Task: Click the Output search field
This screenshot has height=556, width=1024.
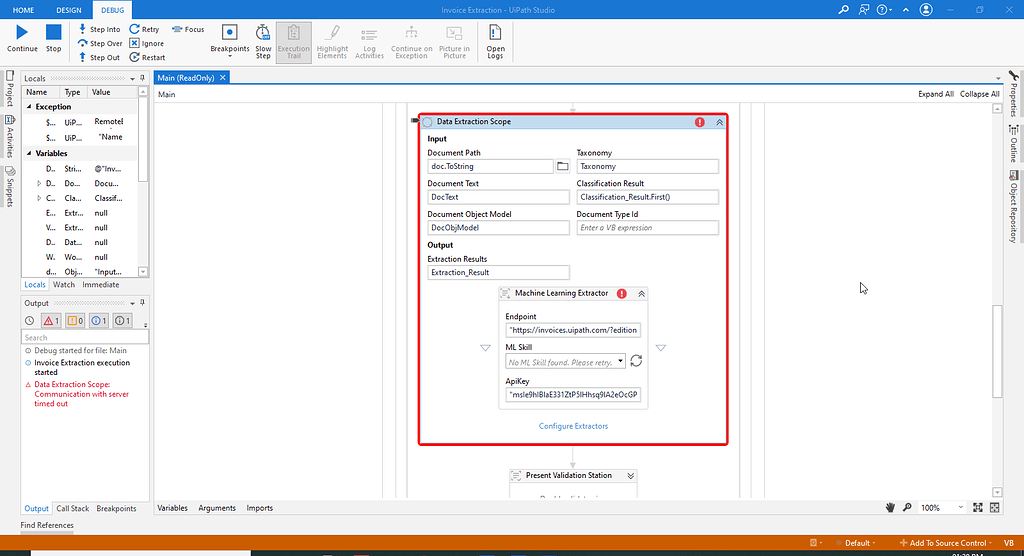Action: [x=85, y=337]
